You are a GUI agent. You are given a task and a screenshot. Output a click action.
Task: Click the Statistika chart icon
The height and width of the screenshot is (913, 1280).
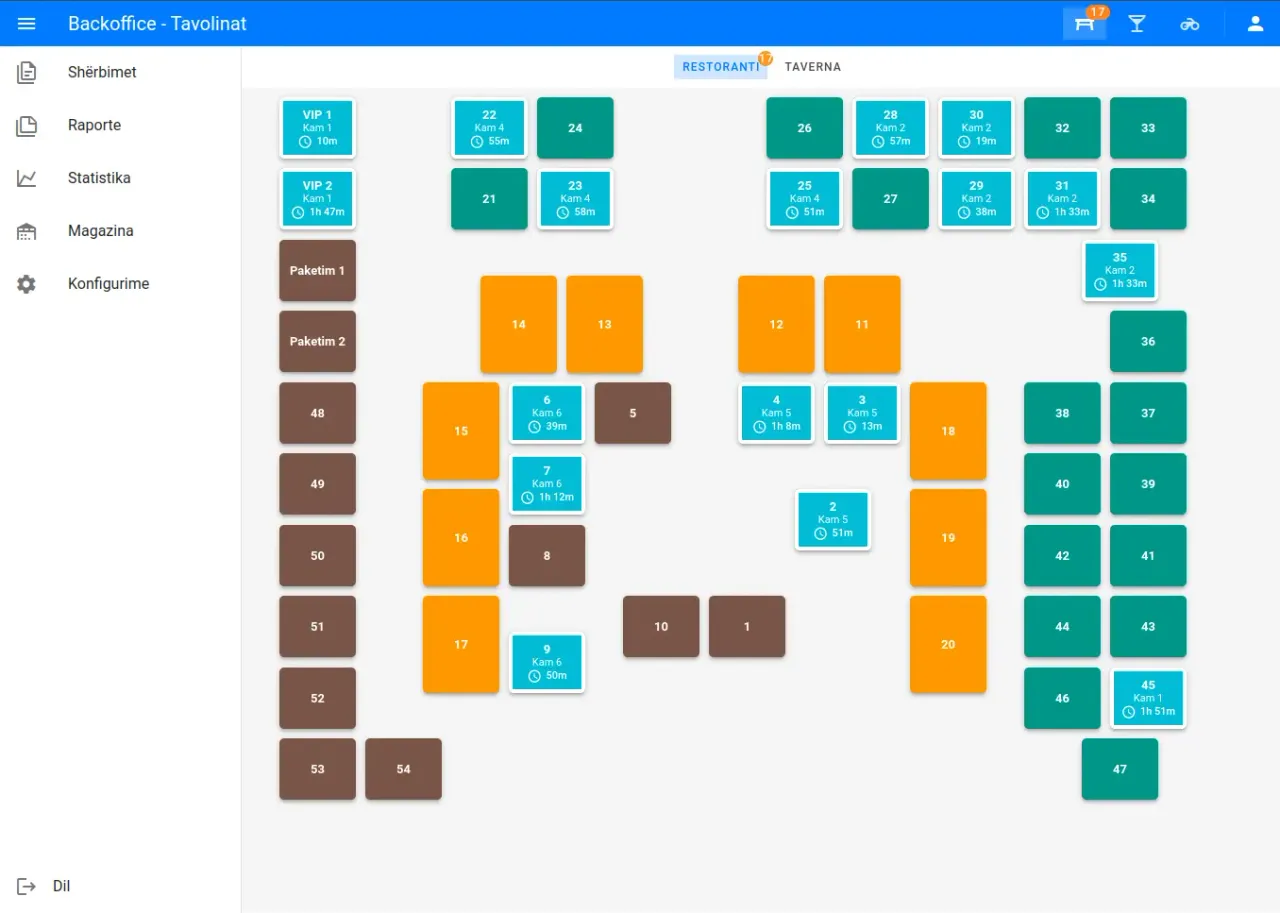pyautogui.click(x=26, y=177)
